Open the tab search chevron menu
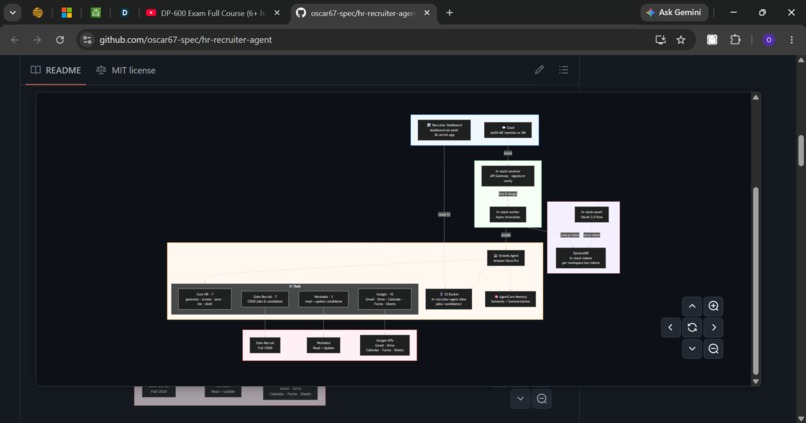Viewport: 806px width, 423px height. pos(12,13)
